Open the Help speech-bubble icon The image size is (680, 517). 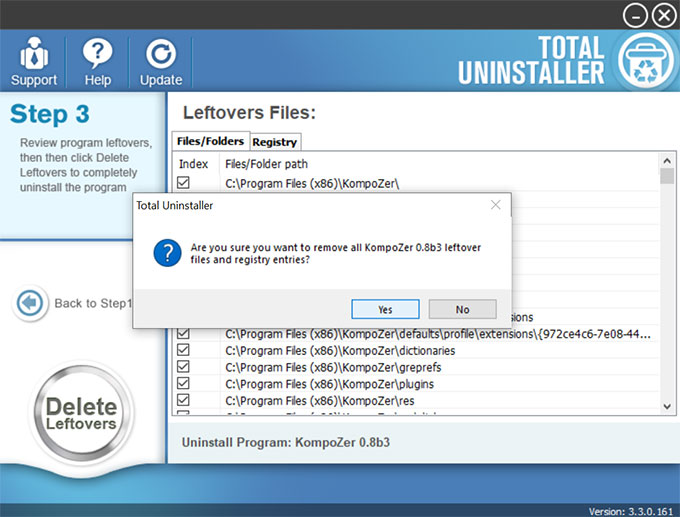point(98,54)
